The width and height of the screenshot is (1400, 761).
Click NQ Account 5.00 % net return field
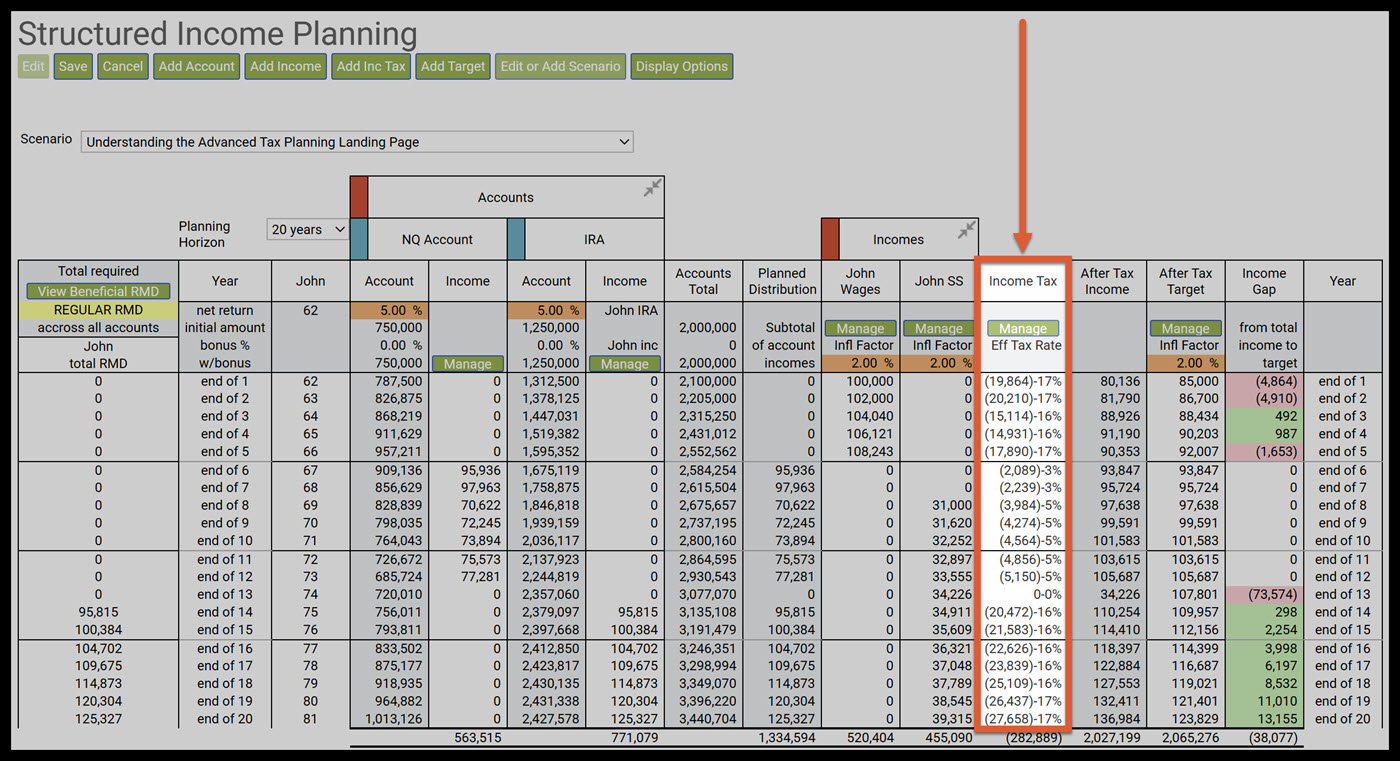click(x=389, y=310)
